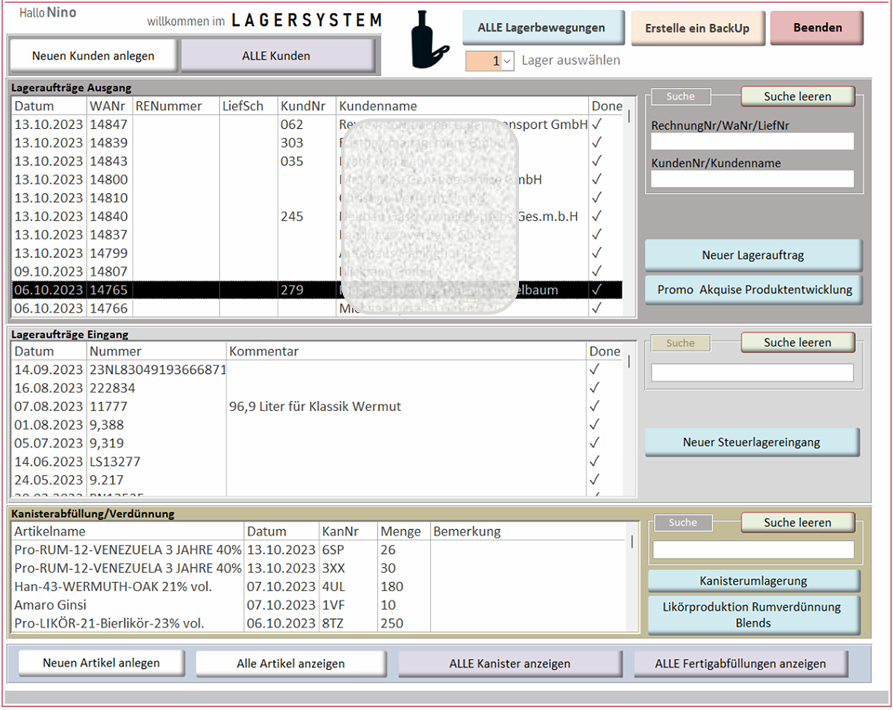Toggle Done checkmark for WANr 14843
Screen dimensions: 893x710
[597, 161]
